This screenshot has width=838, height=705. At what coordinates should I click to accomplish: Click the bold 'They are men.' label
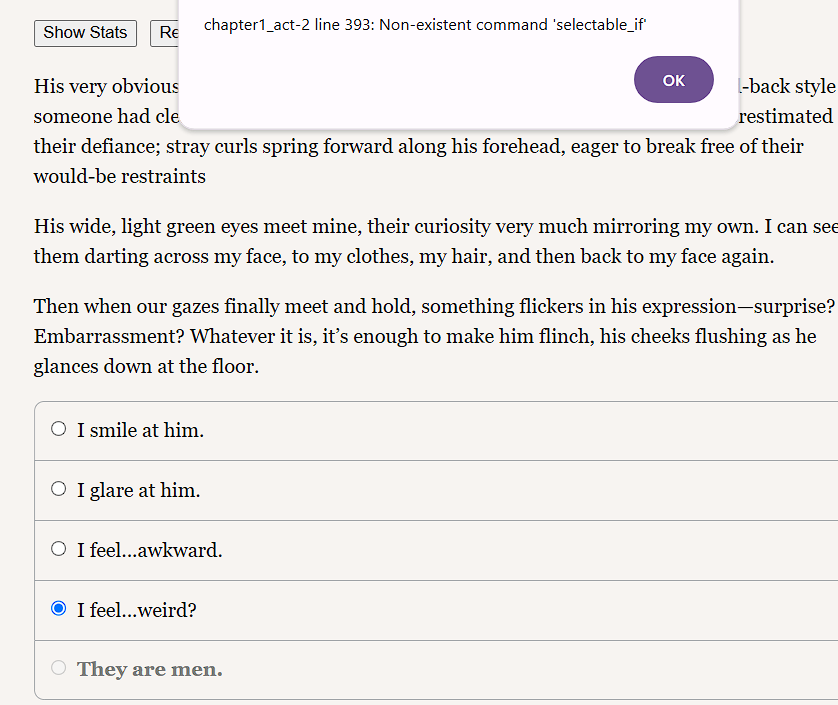click(x=149, y=670)
